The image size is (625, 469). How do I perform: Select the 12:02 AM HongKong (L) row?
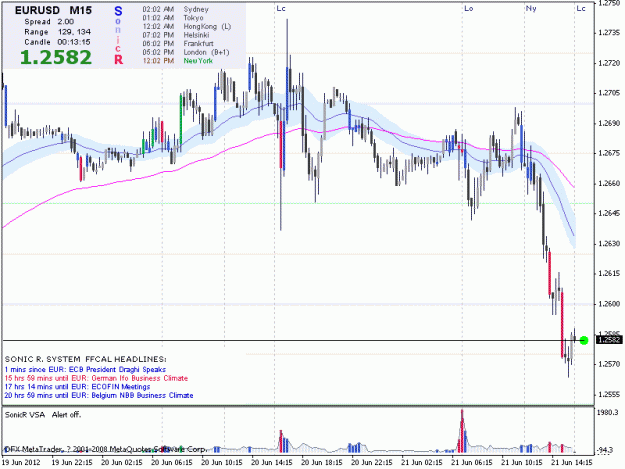click(x=187, y=27)
